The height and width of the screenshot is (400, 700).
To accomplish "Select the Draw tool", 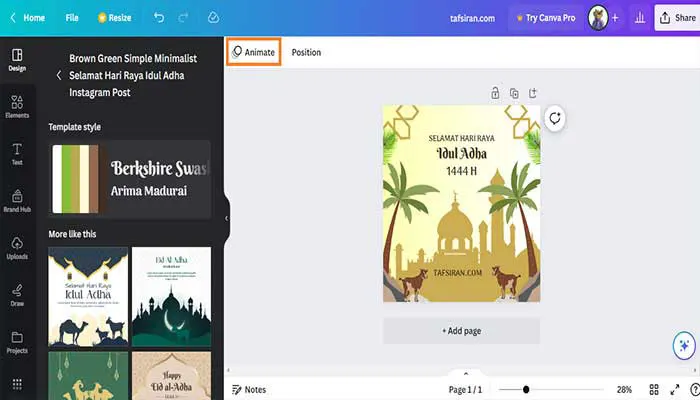I will [x=17, y=295].
